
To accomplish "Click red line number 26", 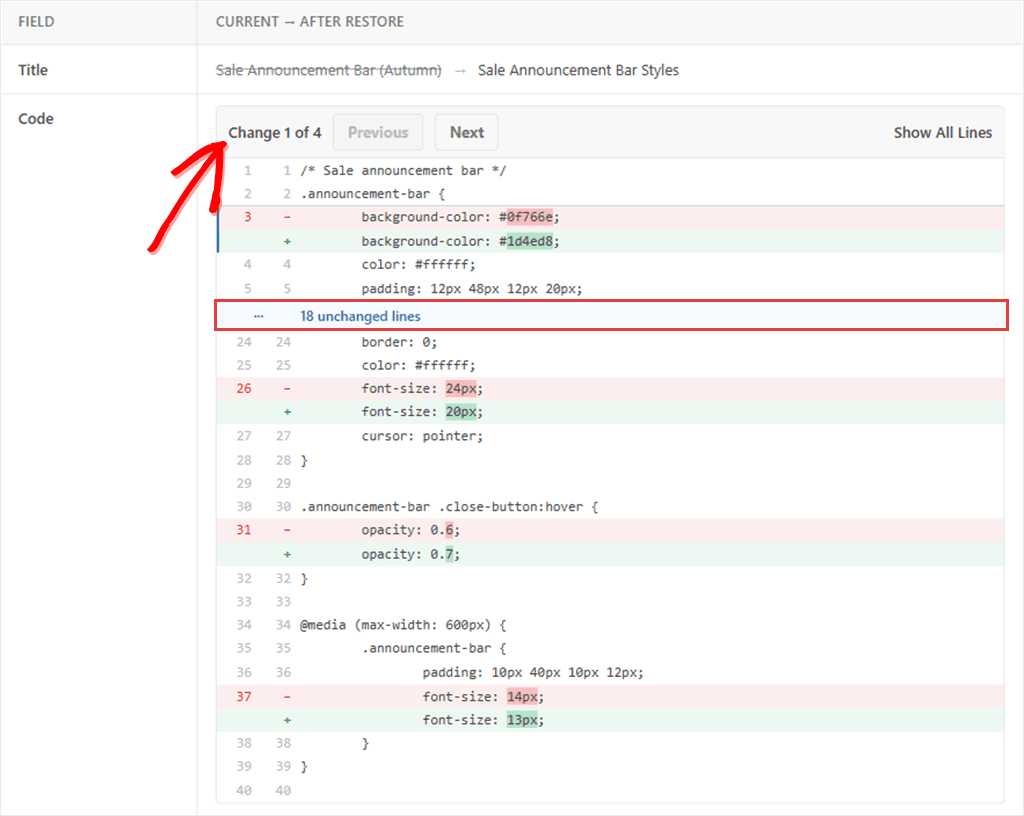I will click(x=244, y=388).
